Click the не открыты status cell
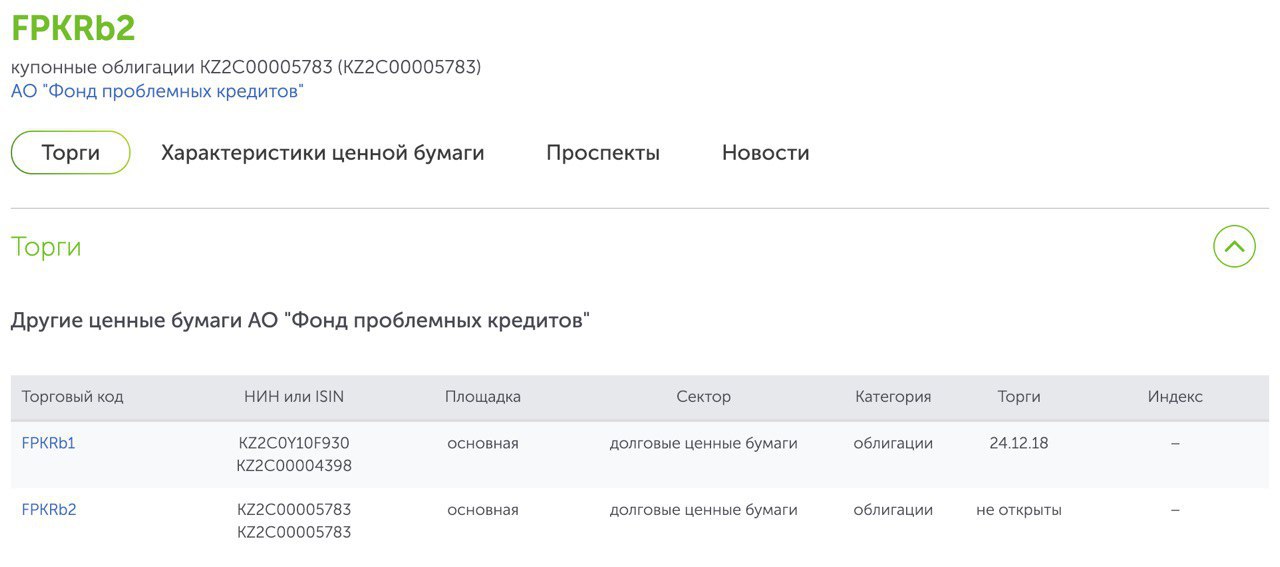The image size is (1280, 567). point(1019,510)
